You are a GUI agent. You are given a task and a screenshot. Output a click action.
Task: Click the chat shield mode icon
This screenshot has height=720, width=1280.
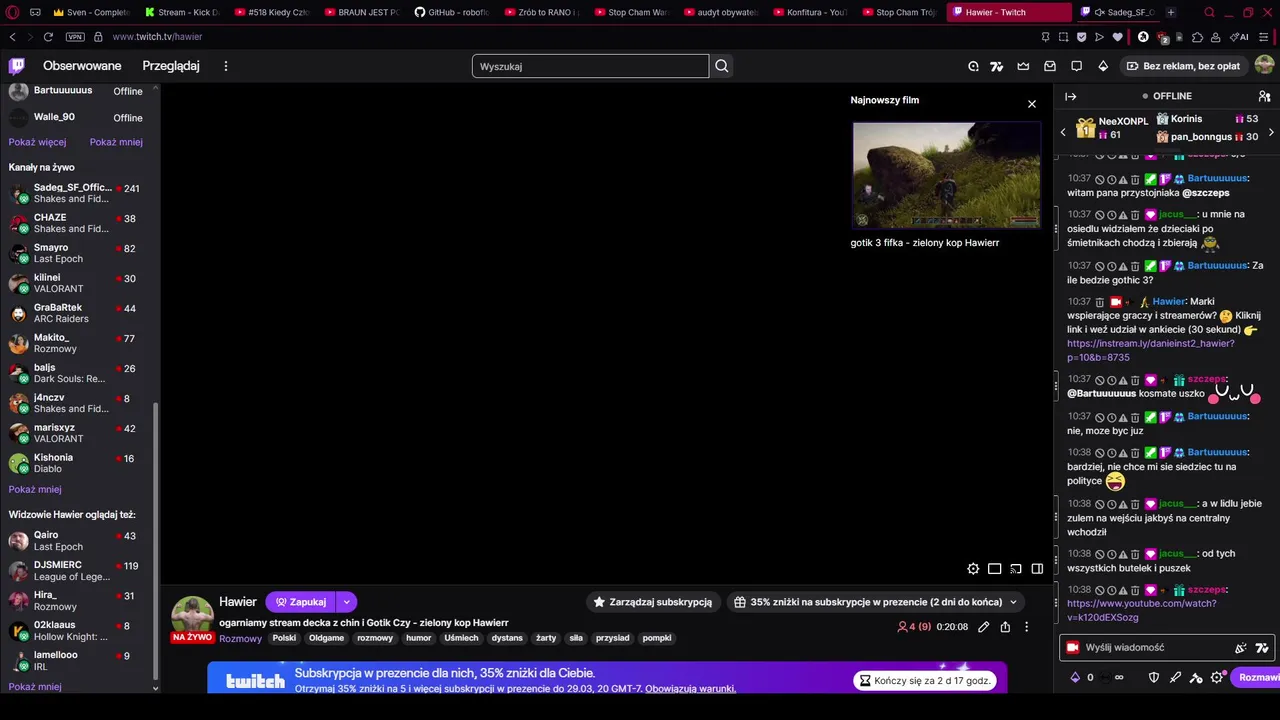click(1153, 677)
